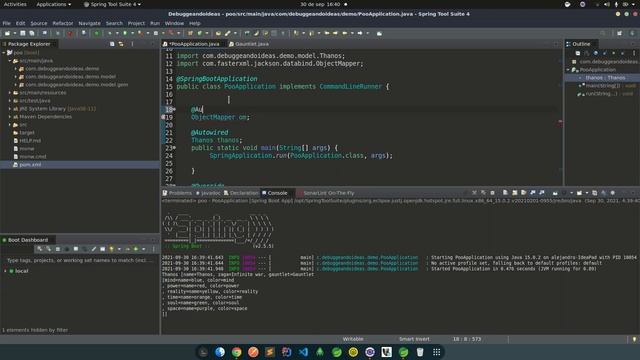Expand the JRE System Library node
Viewport: 640px width, 360px height.
tap(10, 109)
